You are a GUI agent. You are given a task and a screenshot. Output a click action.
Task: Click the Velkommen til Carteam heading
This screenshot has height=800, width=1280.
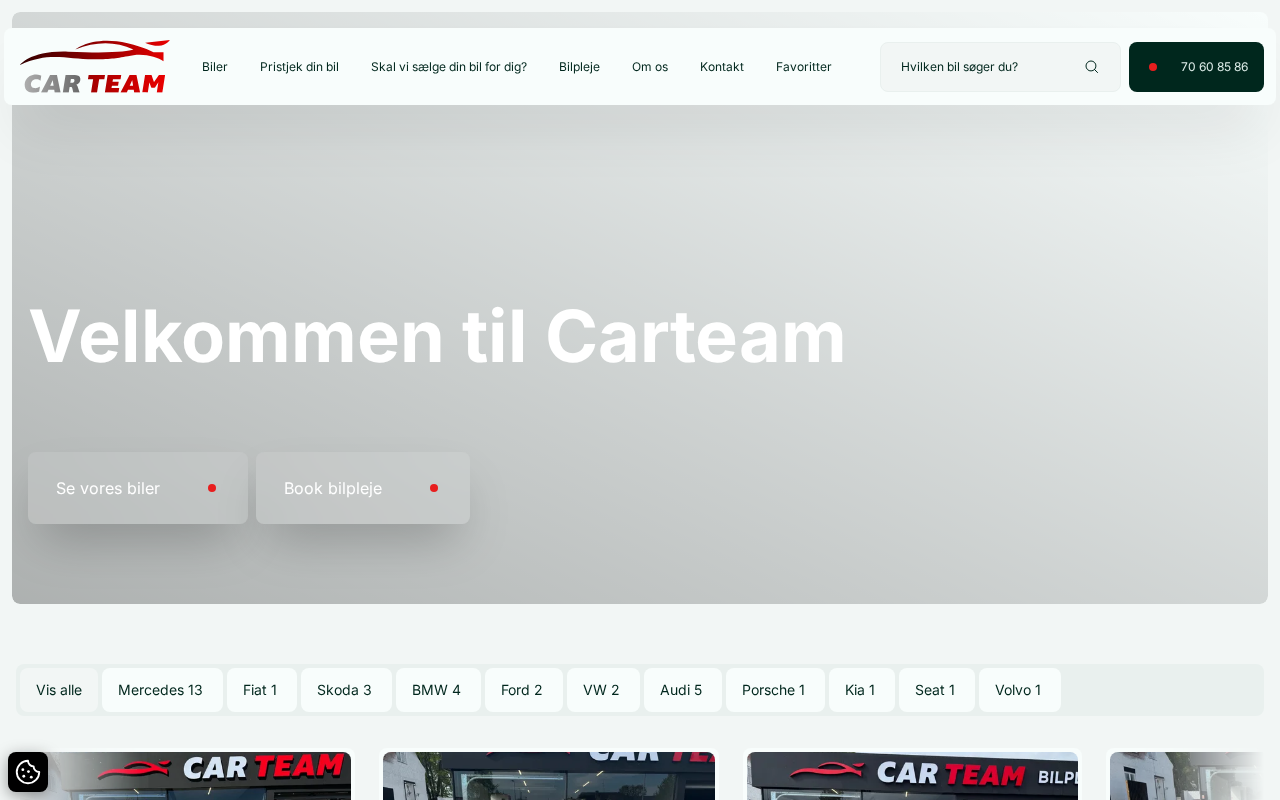coord(437,336)
